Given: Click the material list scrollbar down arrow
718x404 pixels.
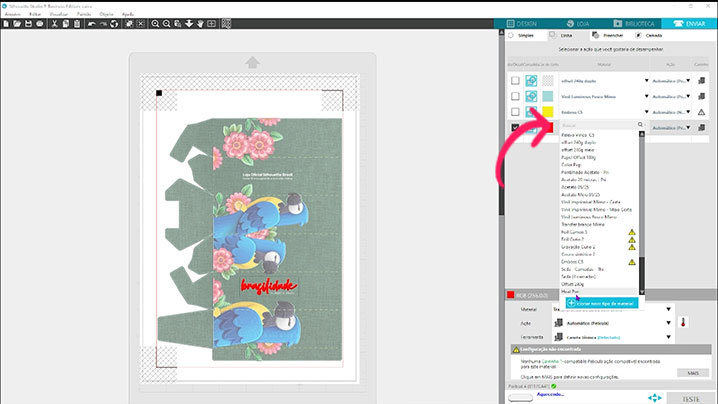Looking at the screenshot, I should 642,292.
